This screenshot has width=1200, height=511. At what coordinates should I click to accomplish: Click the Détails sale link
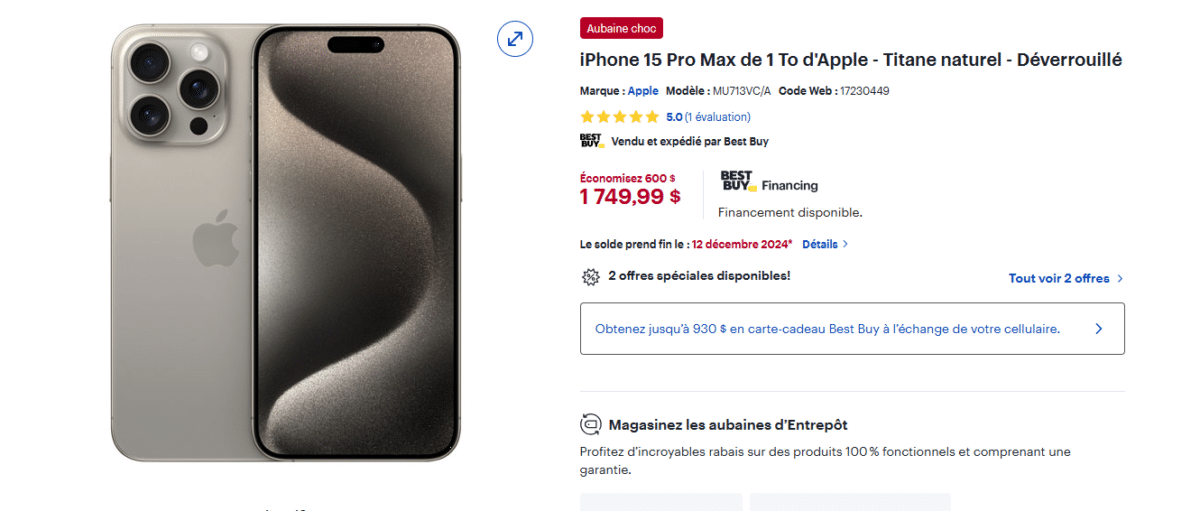pos(820,244)
